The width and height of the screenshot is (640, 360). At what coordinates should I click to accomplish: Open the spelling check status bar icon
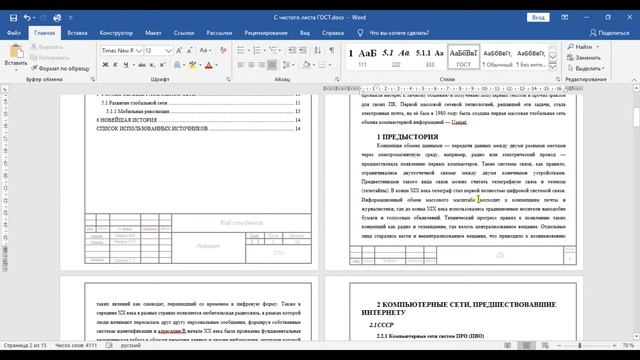coord(109,345)
